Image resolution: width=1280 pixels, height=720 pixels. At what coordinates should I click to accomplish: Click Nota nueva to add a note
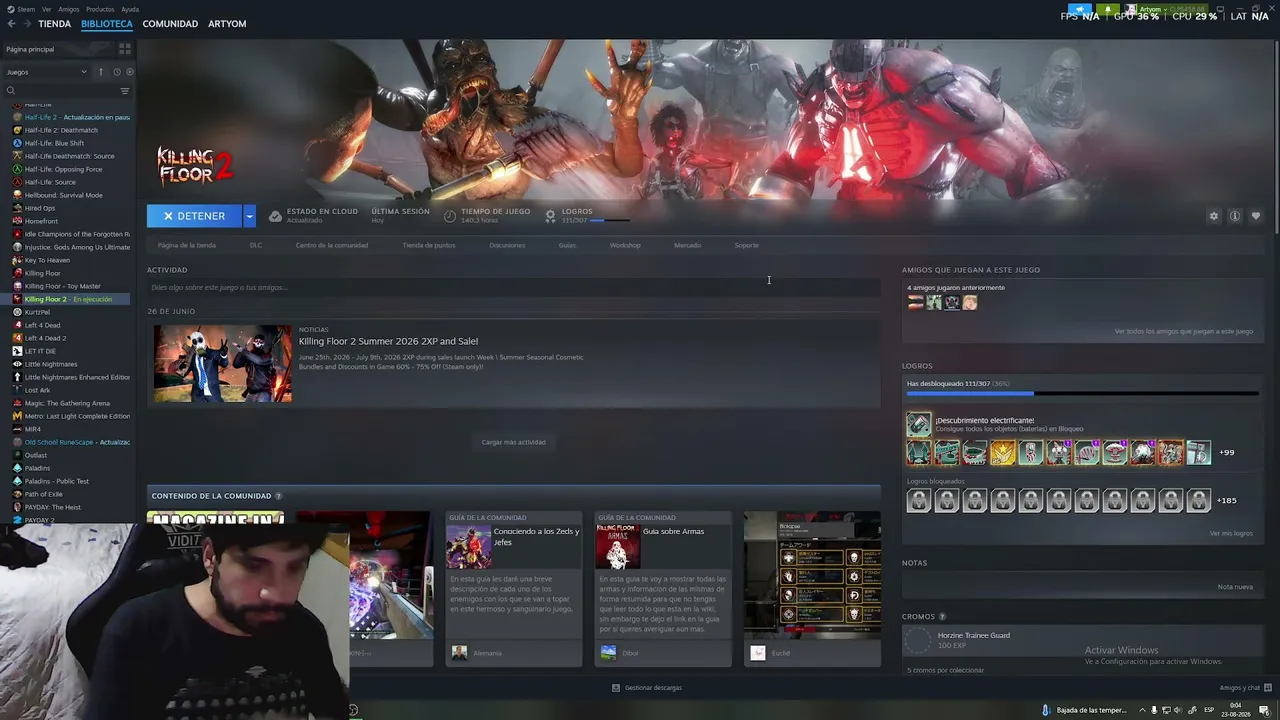pyautogui.click(x=1235, y=587)
